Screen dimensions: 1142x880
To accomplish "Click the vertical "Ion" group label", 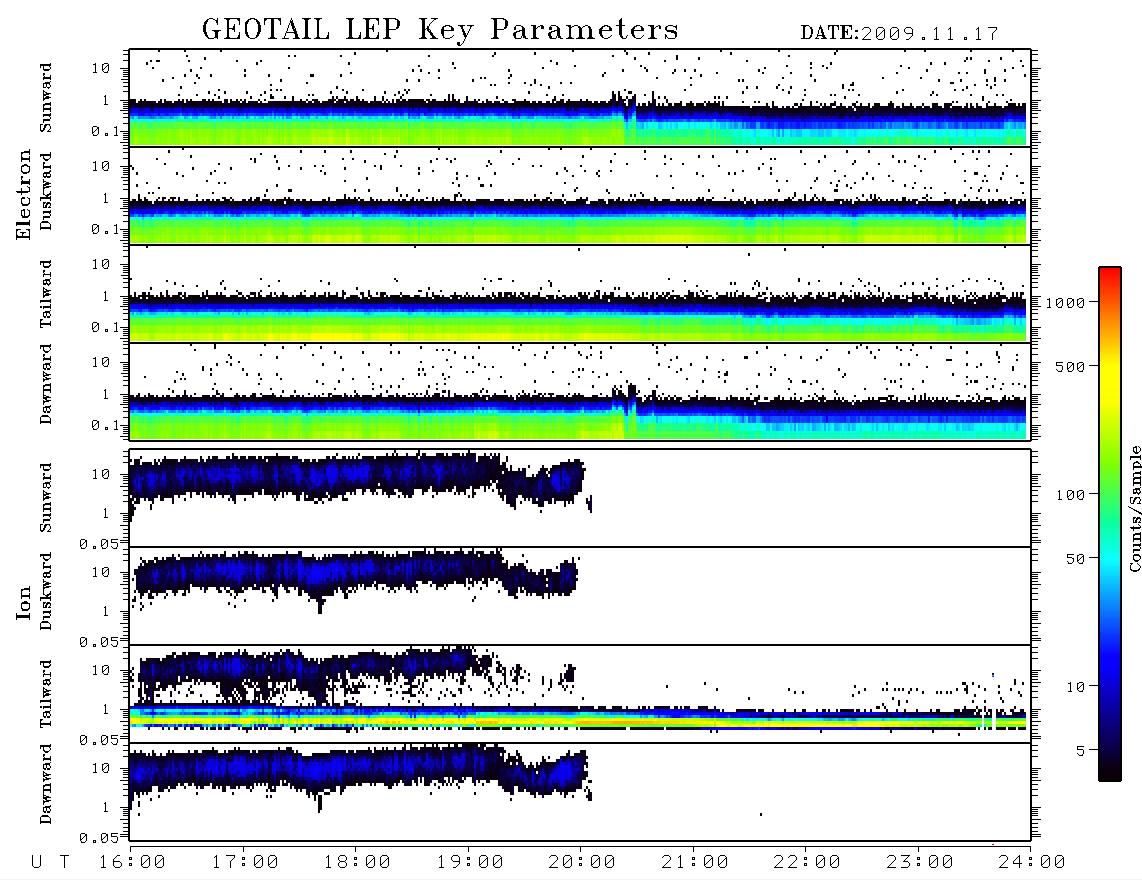I will tap(24, 603).
